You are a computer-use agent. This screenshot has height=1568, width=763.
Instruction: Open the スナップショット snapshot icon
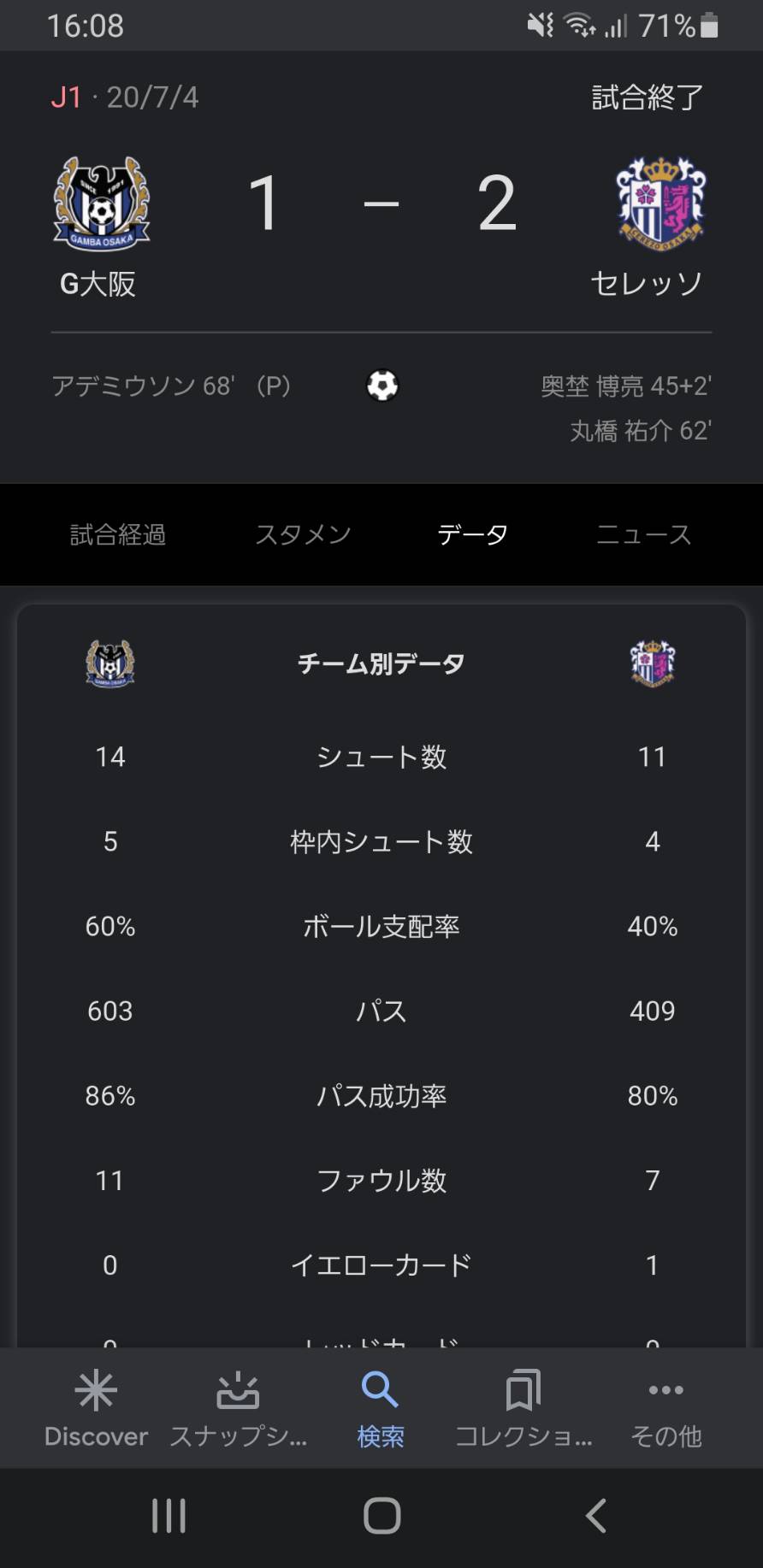point(238,1390)
